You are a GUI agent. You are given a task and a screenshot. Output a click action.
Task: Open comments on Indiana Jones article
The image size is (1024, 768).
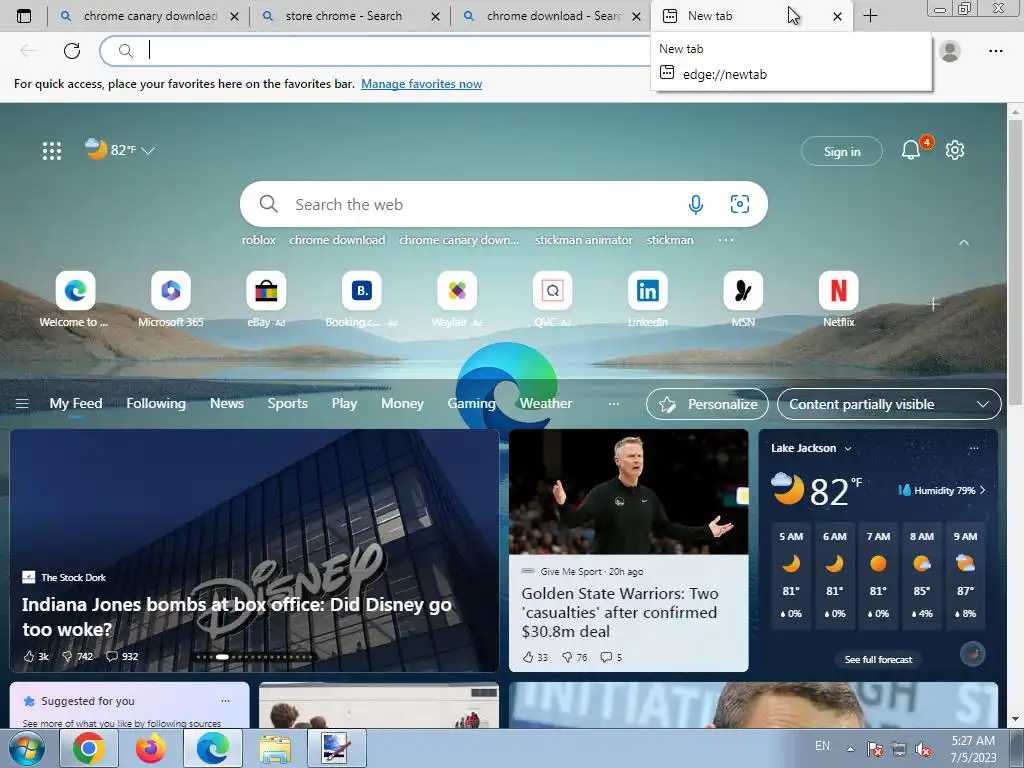coord(121,656)
